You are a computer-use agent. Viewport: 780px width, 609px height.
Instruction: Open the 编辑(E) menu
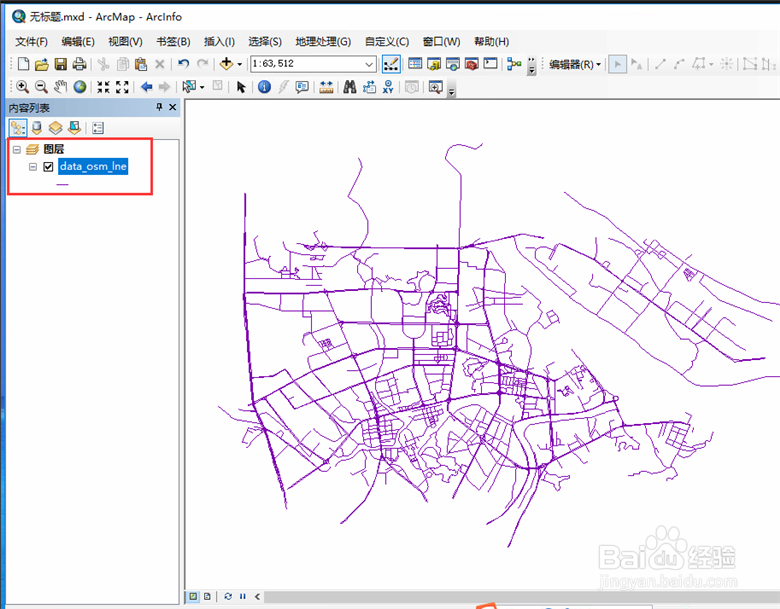tap(78, 41)
